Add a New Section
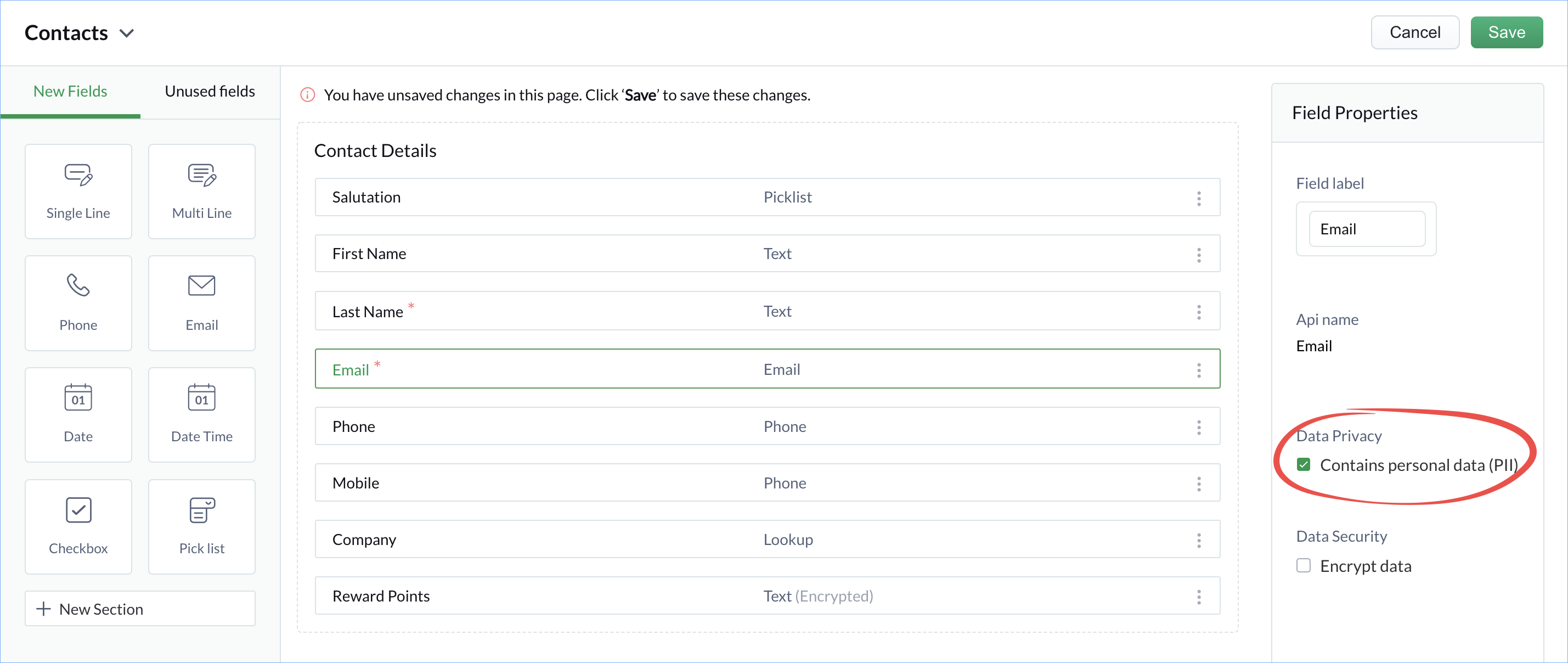This screenshot has width=1568, height=663. tap(140, 609)
